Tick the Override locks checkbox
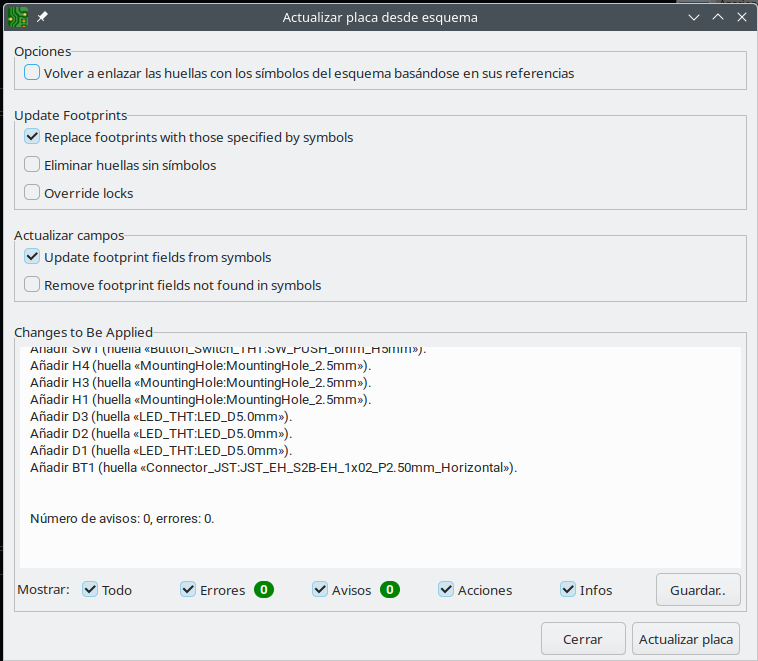This screenshot has height=661, width=758. click(x=33, y=193)
